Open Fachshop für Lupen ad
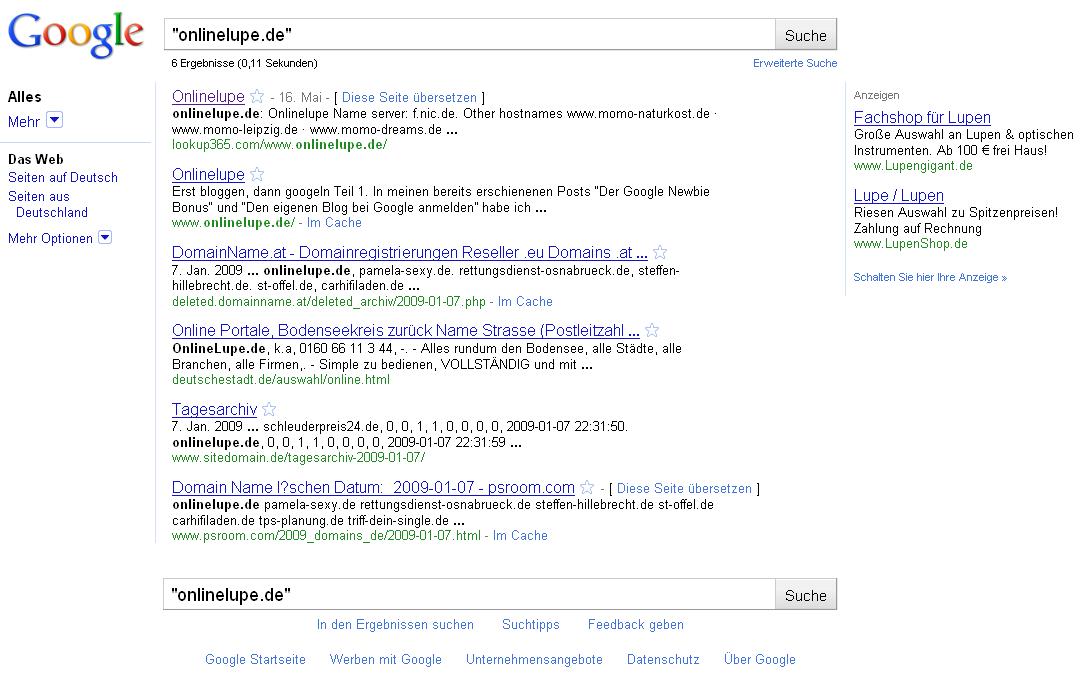1085x673 pixels. (922, 118)
